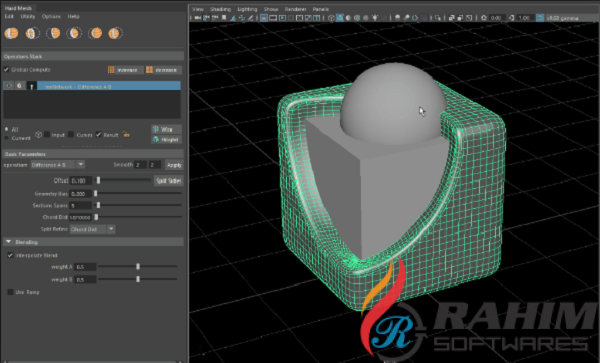Click the orange lock icon beside Result
Image resolution: width=600 pixels, height=363 pixels.
126,134
